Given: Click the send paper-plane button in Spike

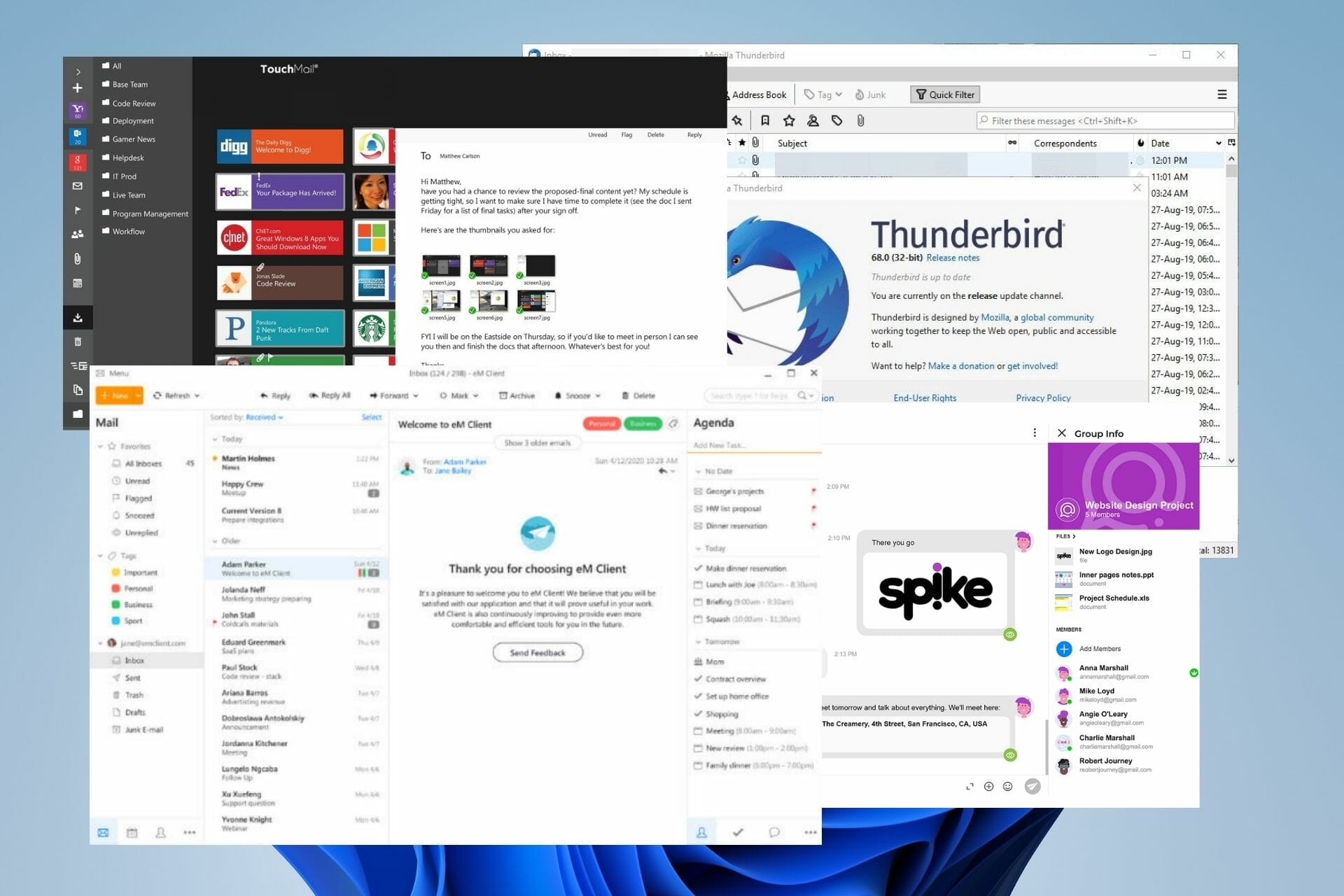Looking at the screenshot, I should [1032, 786].
